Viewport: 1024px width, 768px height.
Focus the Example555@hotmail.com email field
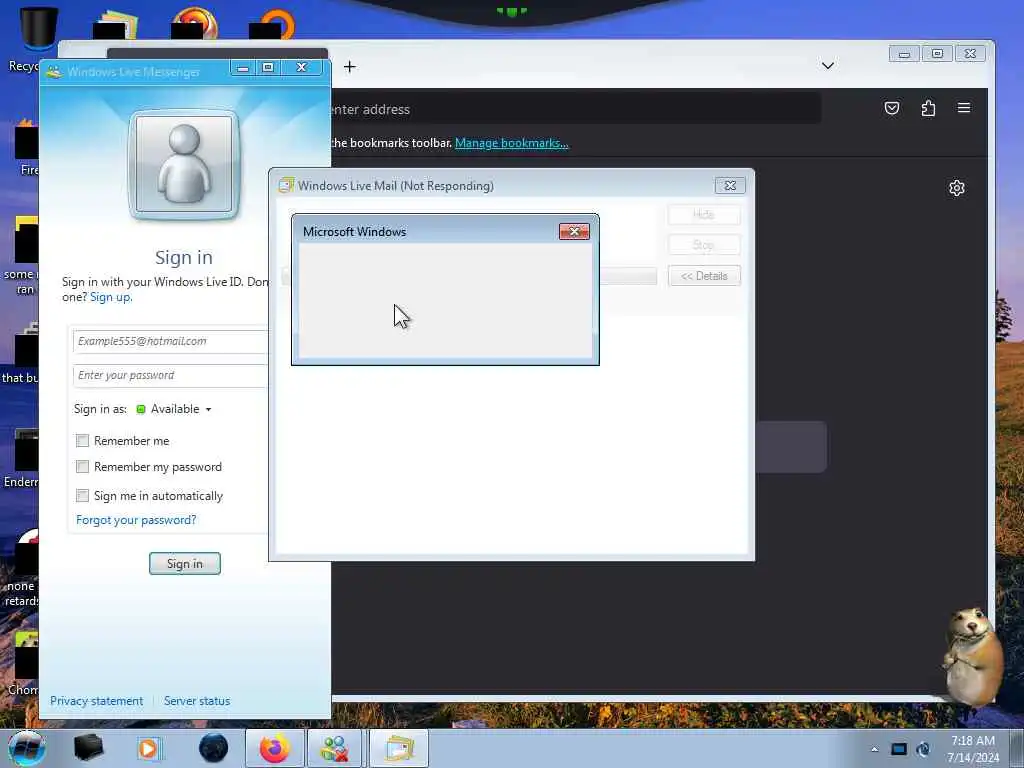pyautogui.click(x=171, y=342)
